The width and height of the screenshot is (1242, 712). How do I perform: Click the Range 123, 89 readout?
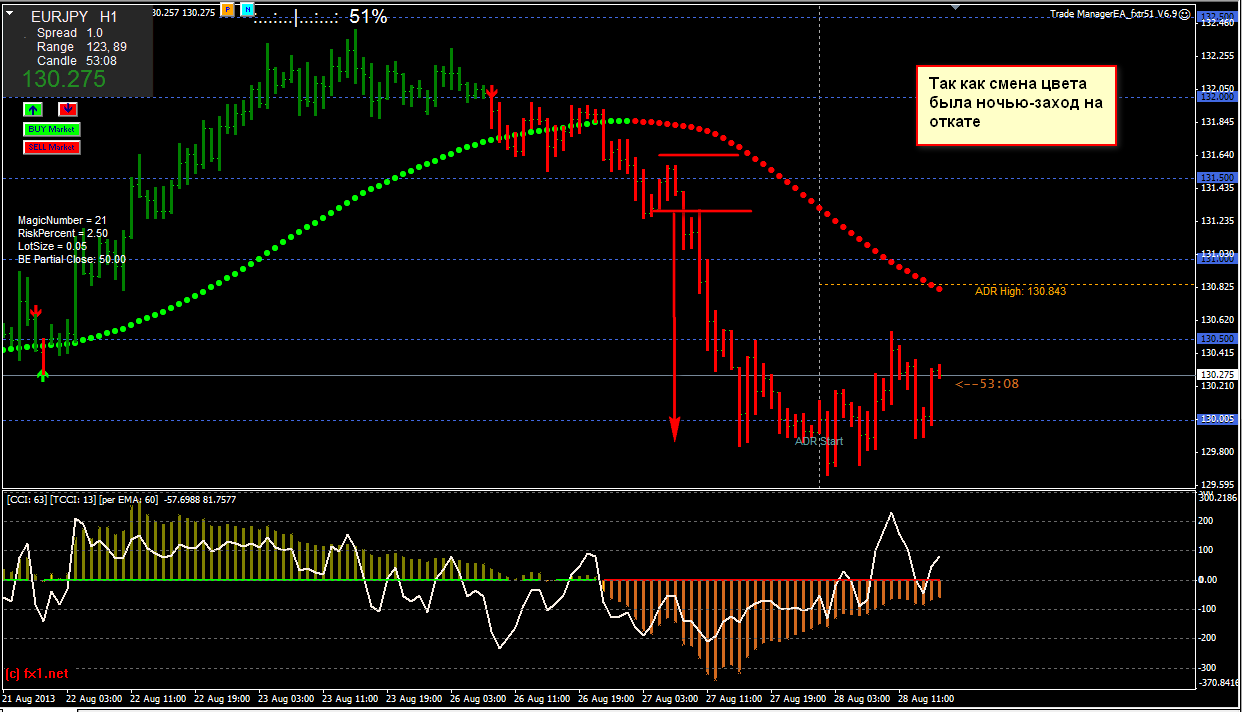(82, 47)
